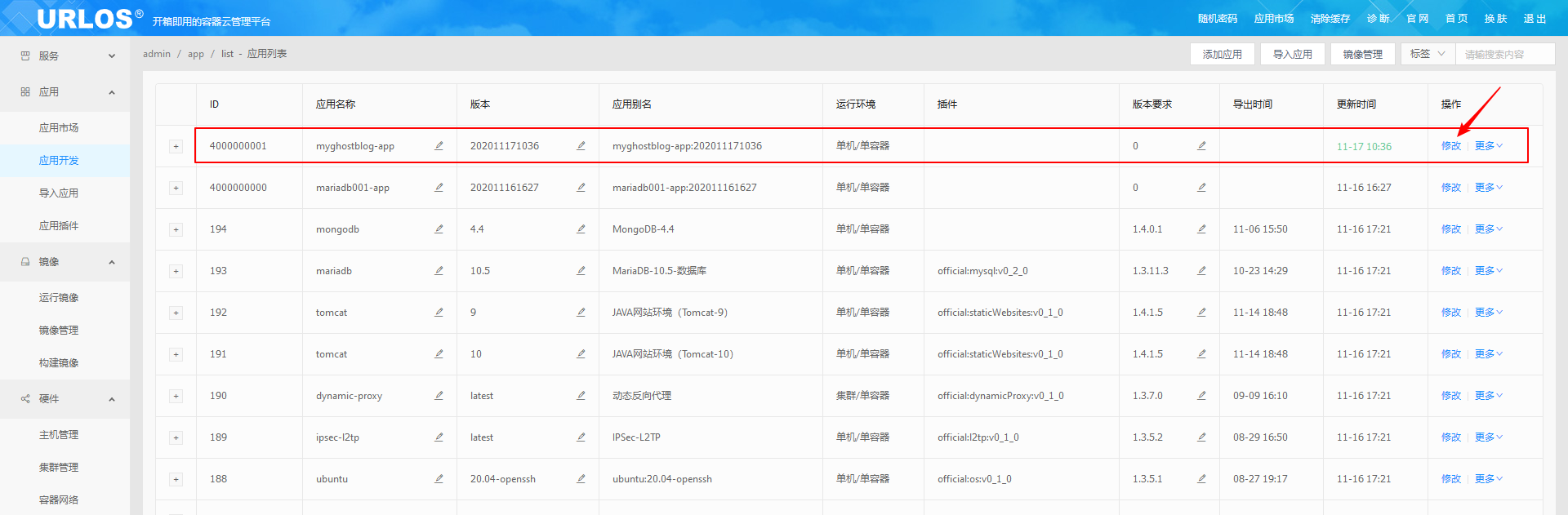Edit the app name in row ID 193
1568x515 pixels.
point(439,271)
